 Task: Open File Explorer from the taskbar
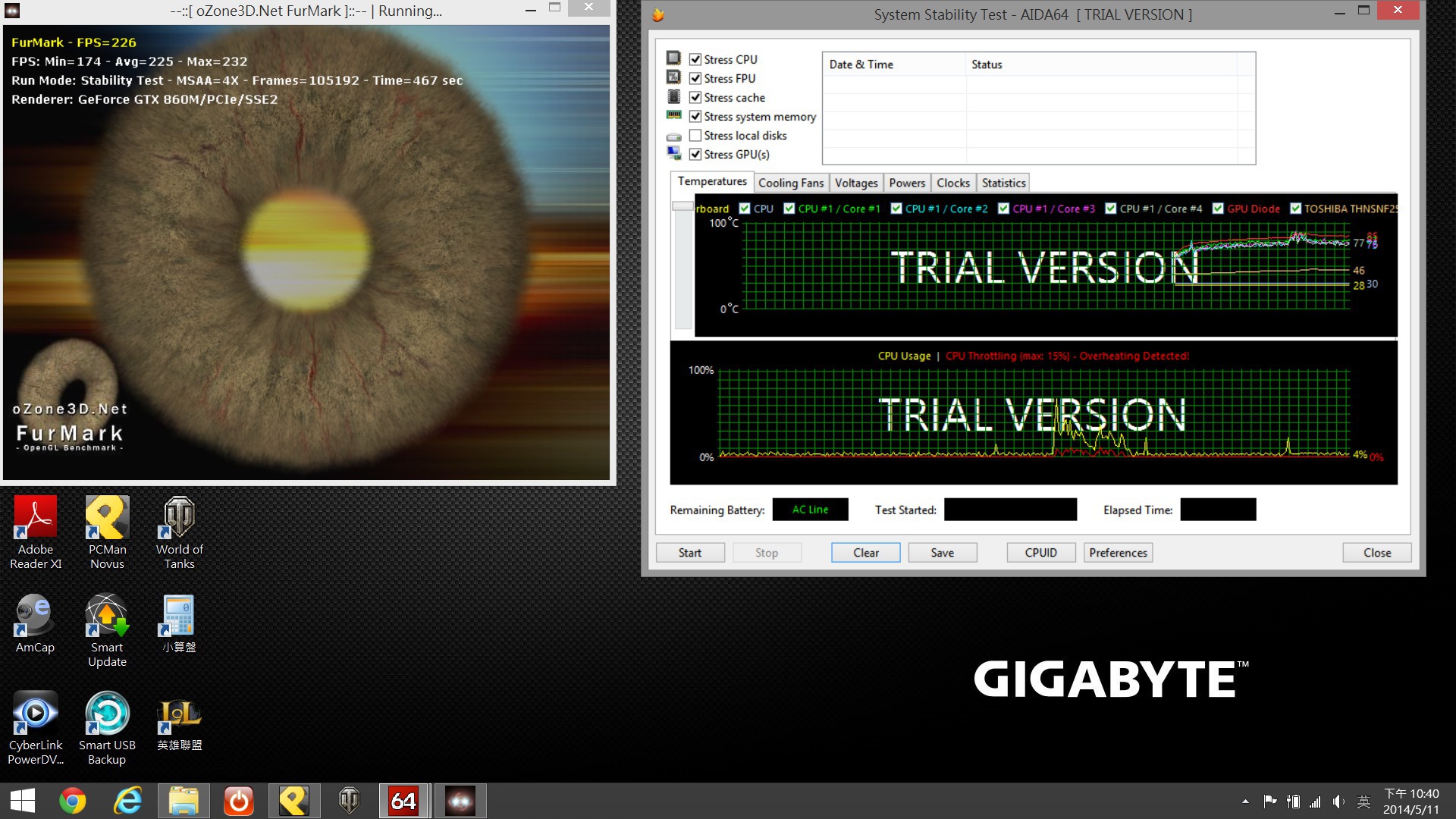[184, 801]
